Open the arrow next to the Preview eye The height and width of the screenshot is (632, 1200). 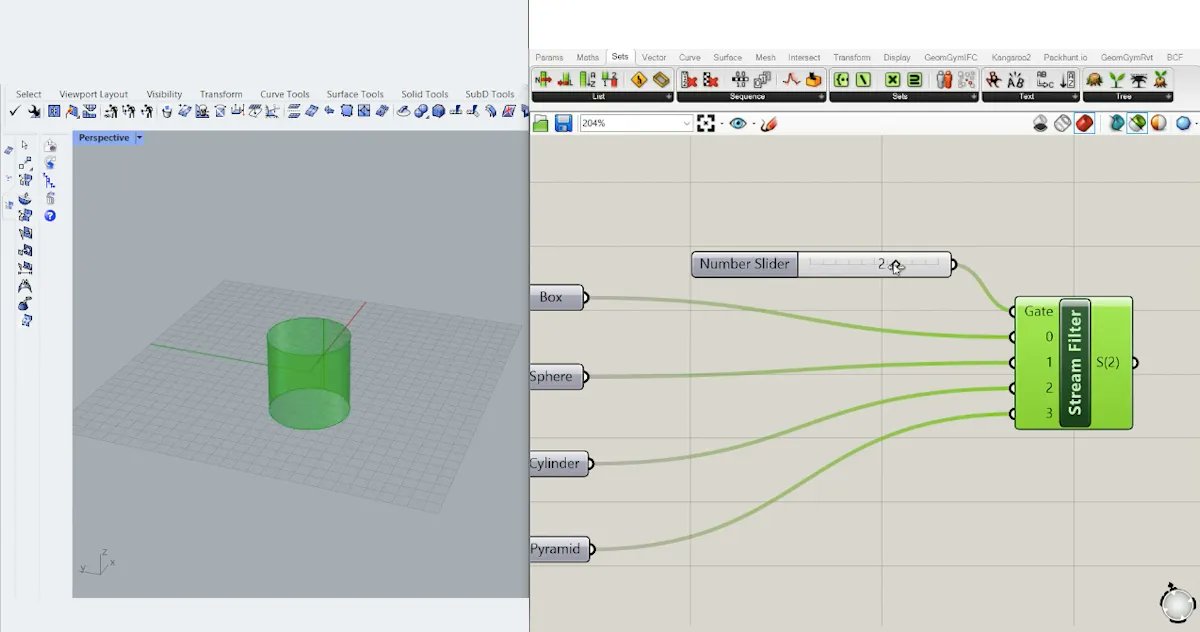754,123
